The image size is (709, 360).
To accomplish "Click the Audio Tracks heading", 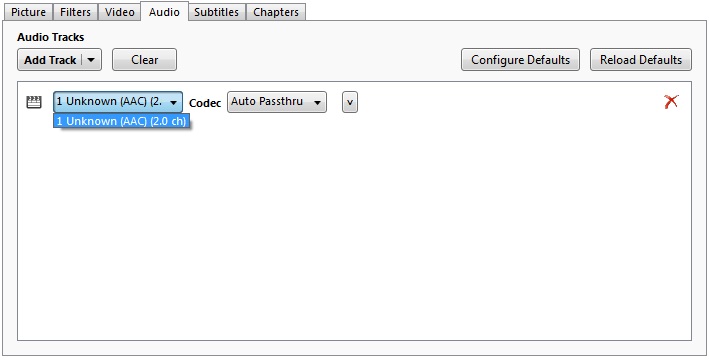I will click(x=51, y=37).
